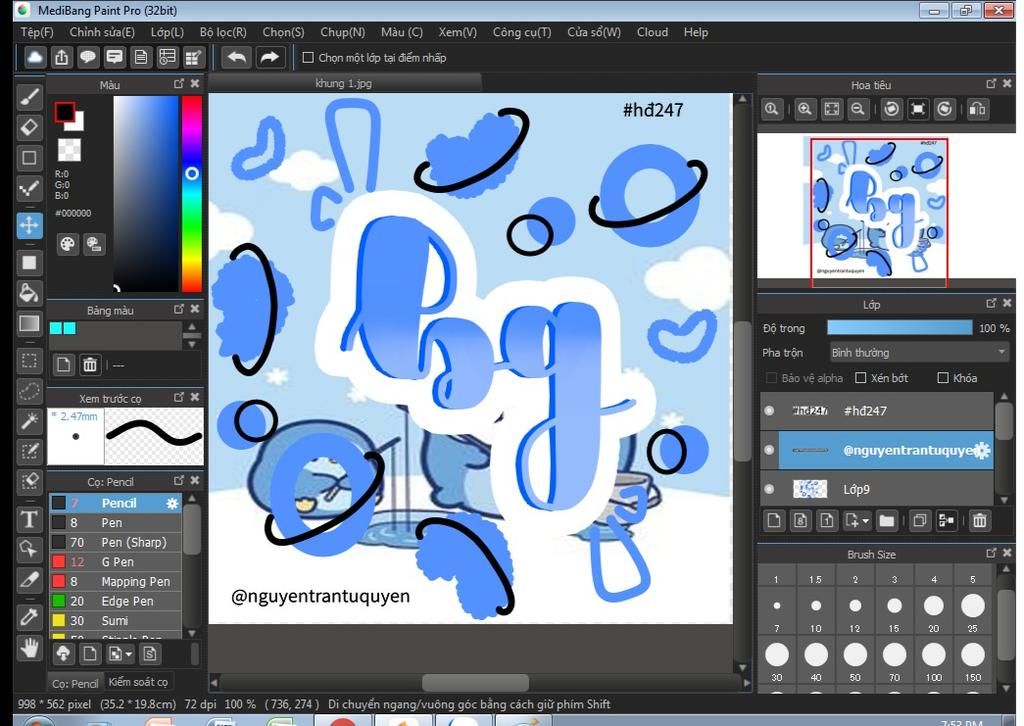Open the Tệp(F) menu
1024x726 pixels.
(x=37, y=32)
